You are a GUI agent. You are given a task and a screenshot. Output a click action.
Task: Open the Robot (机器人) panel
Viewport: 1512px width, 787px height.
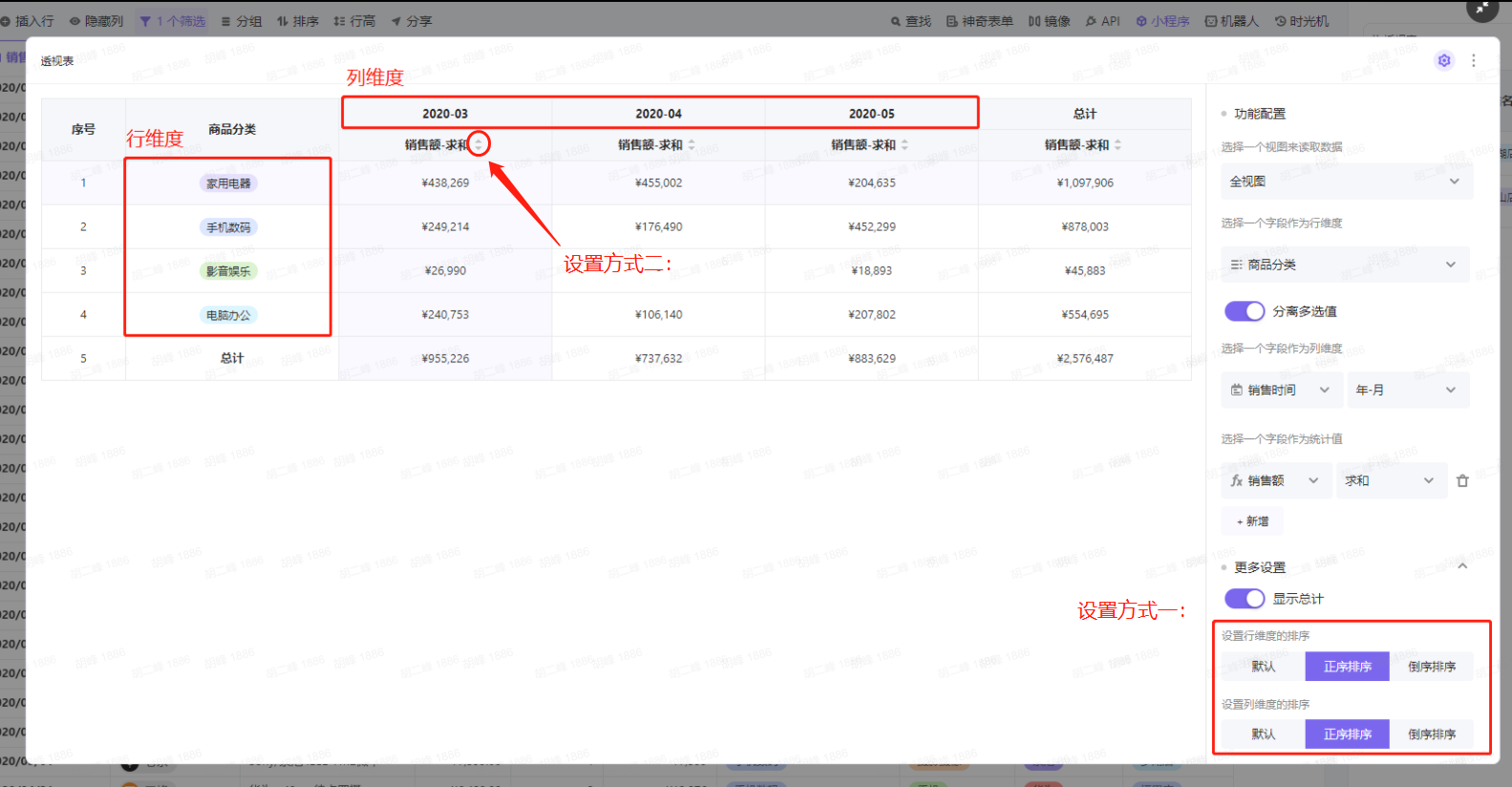[1232, 21]
